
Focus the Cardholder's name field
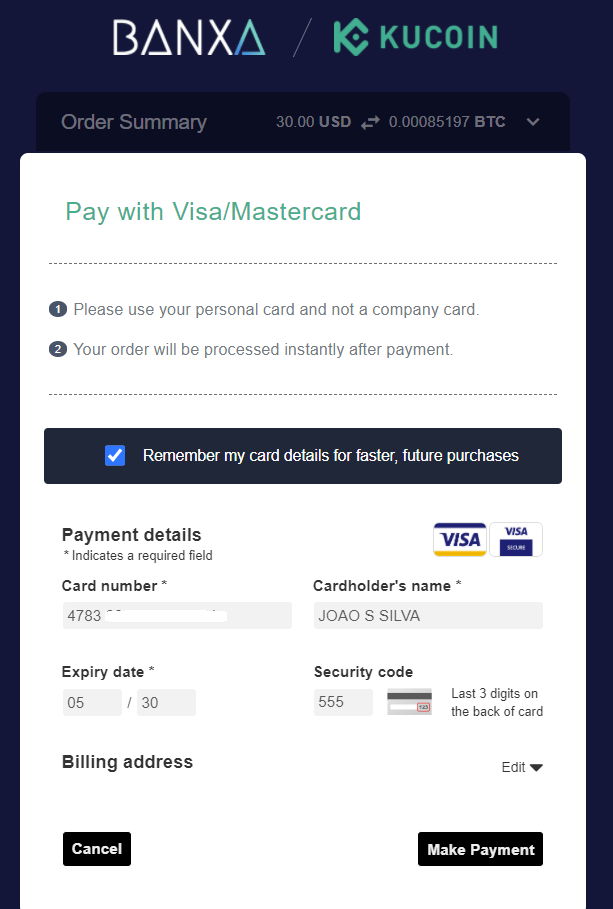[428, 615]
